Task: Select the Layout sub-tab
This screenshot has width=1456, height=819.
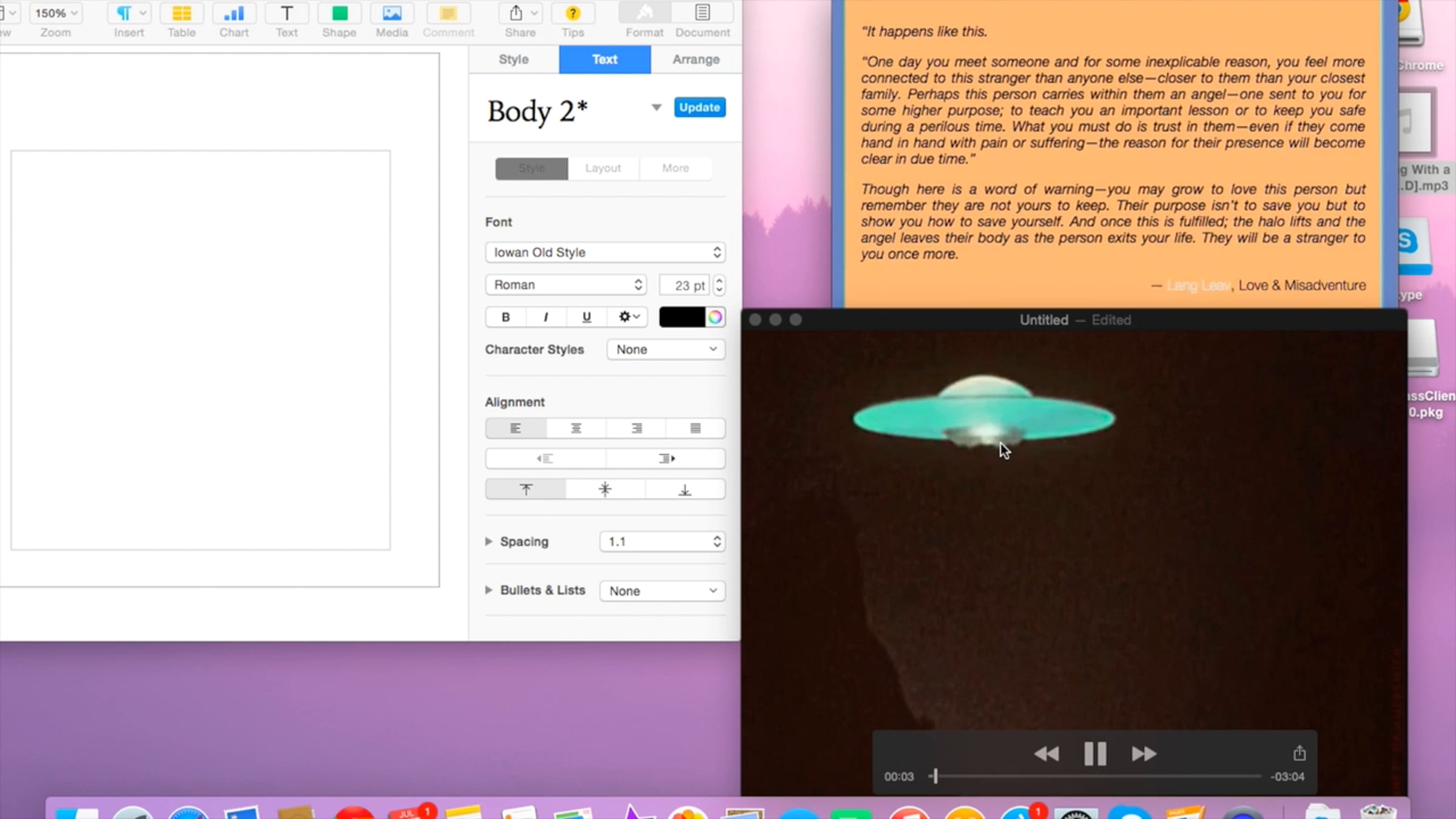Action: tap(602, 168)
